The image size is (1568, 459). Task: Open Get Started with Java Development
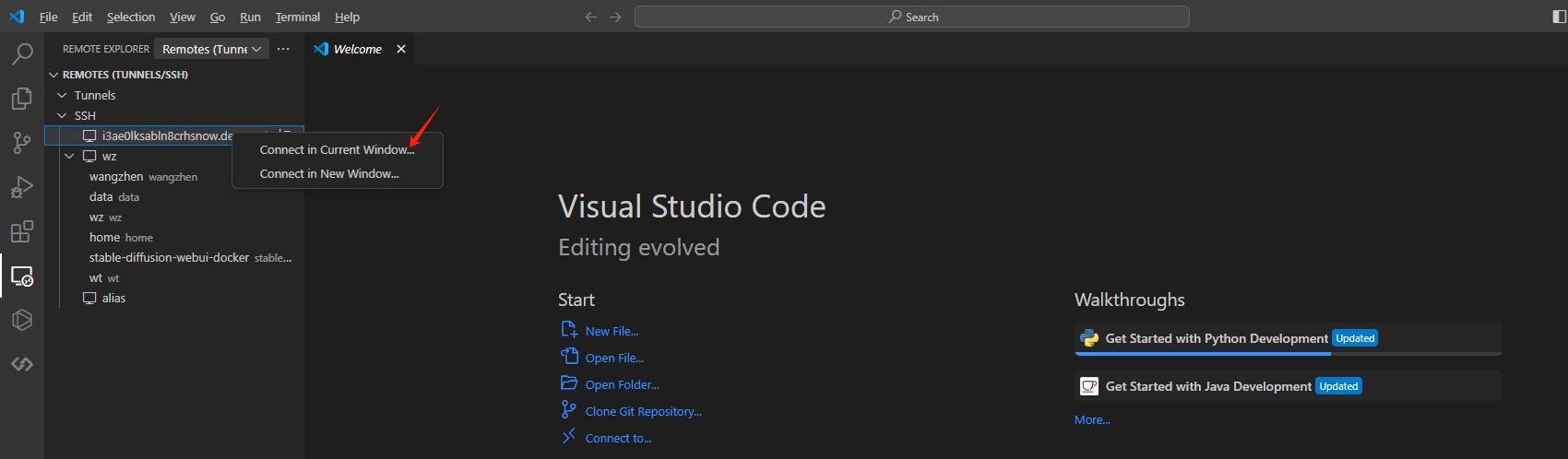1289,386
